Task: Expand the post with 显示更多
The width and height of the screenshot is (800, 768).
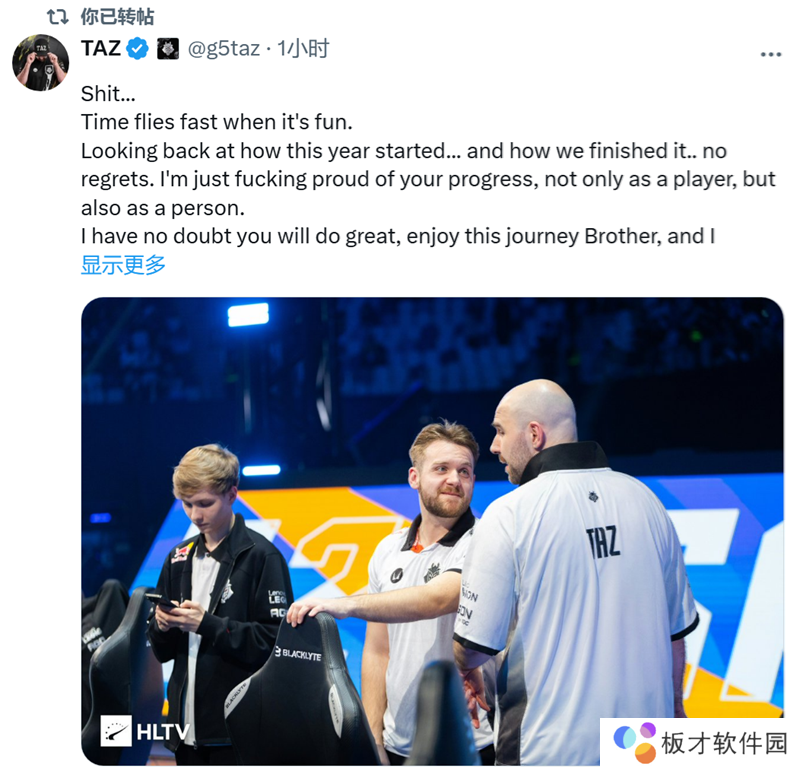Action: tap(123, 265)
